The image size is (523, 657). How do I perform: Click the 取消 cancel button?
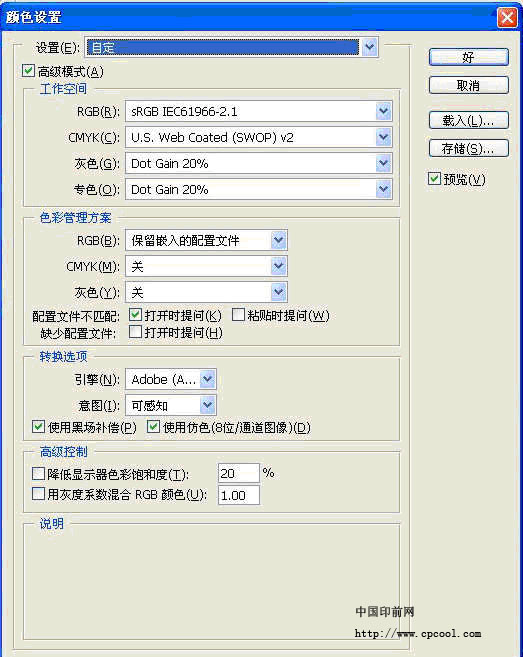point(469,85)
